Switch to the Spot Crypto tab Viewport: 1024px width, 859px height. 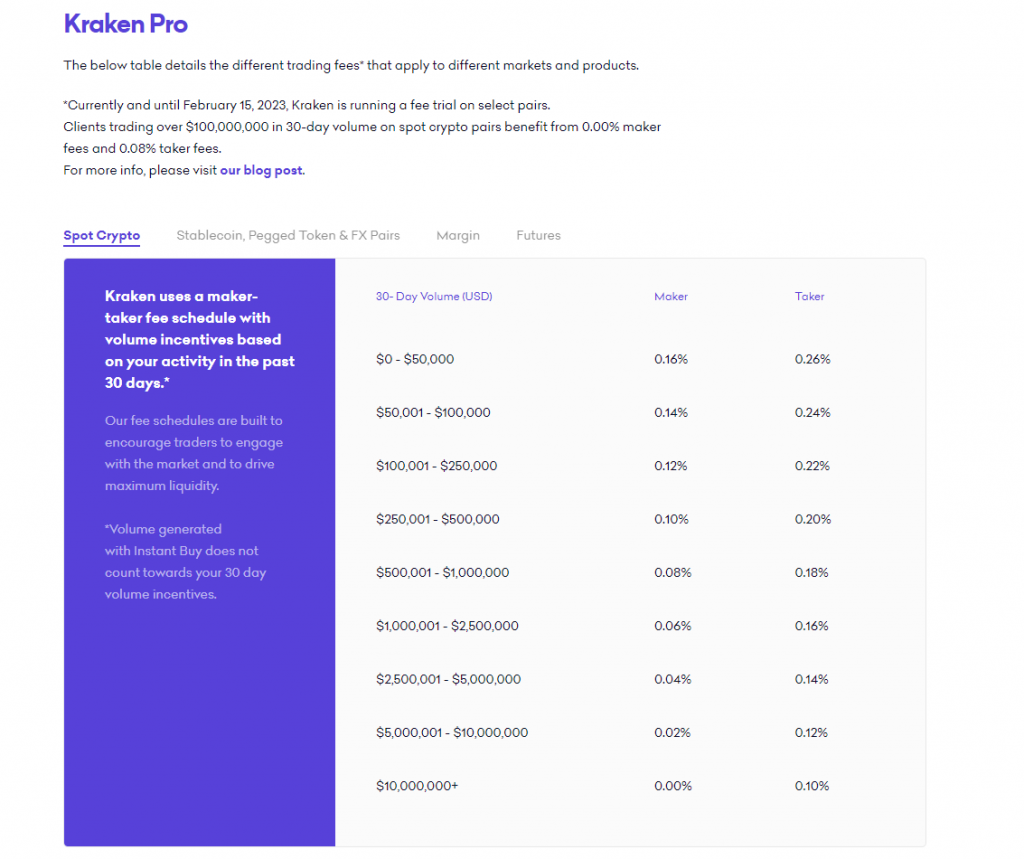(x=101, y=236)
